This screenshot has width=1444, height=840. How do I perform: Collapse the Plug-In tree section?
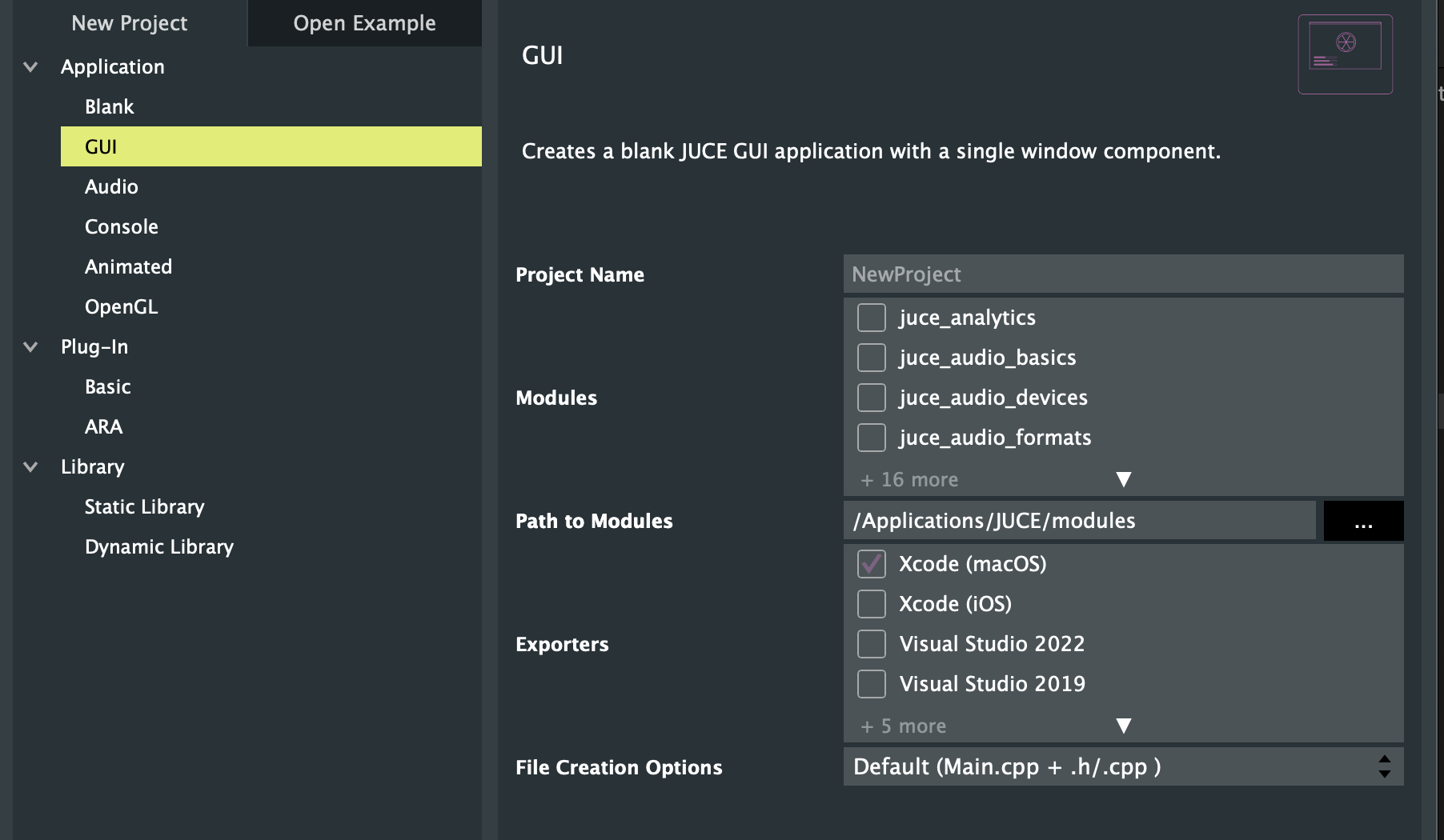click(x=31, y=347)
